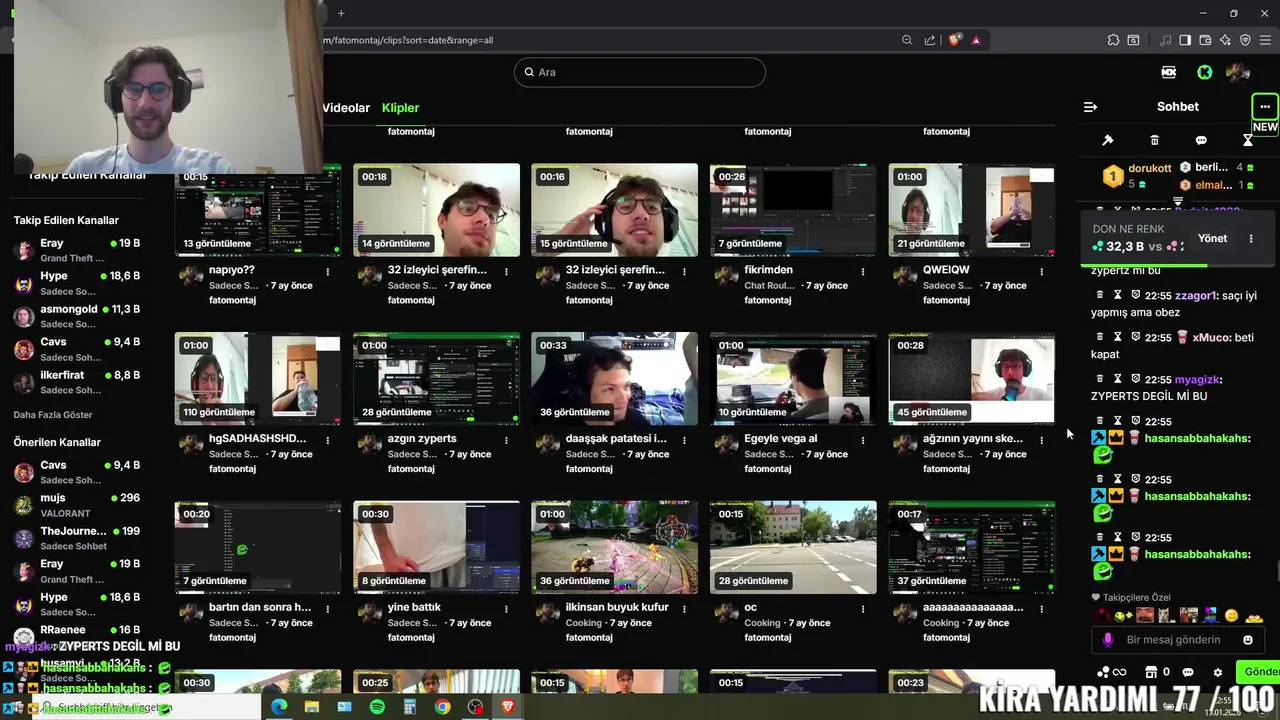Open the Brave VPN shield icon
The height and width of the screenshot is (720, 1280).
pyautogui.click(x=1245, y=40)
